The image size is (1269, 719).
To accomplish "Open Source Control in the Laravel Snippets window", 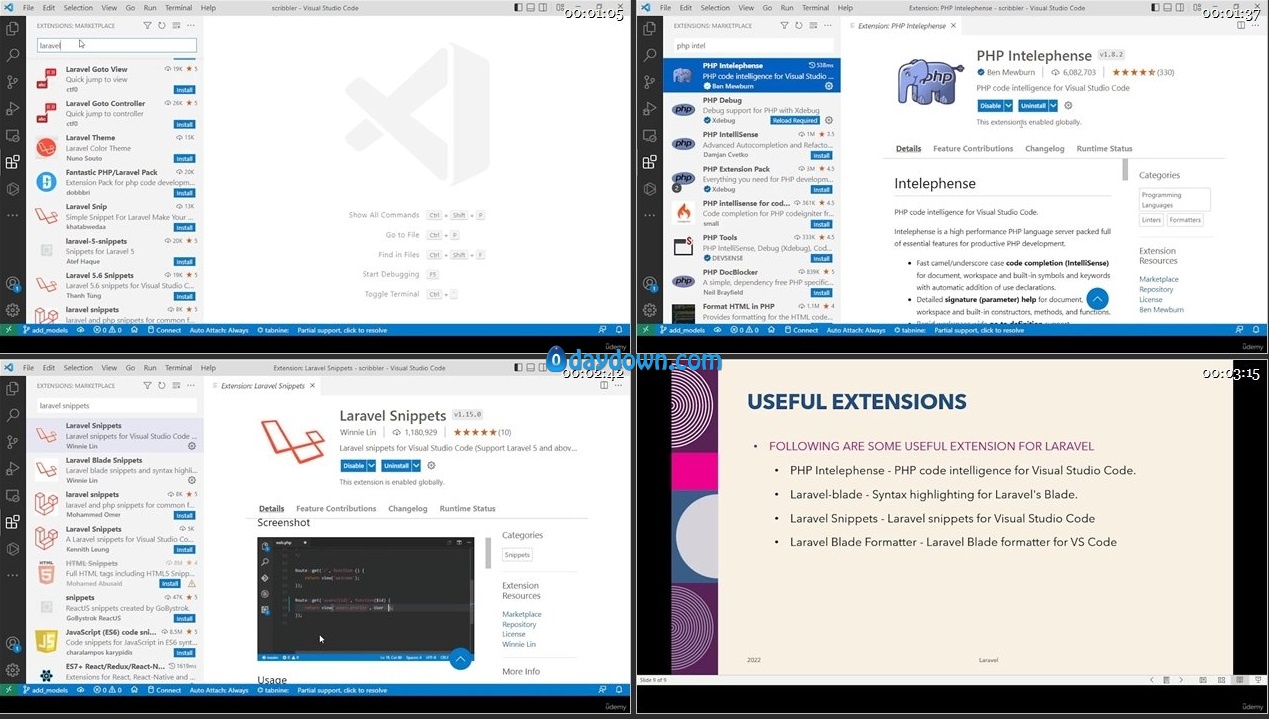I will (13, 442).
